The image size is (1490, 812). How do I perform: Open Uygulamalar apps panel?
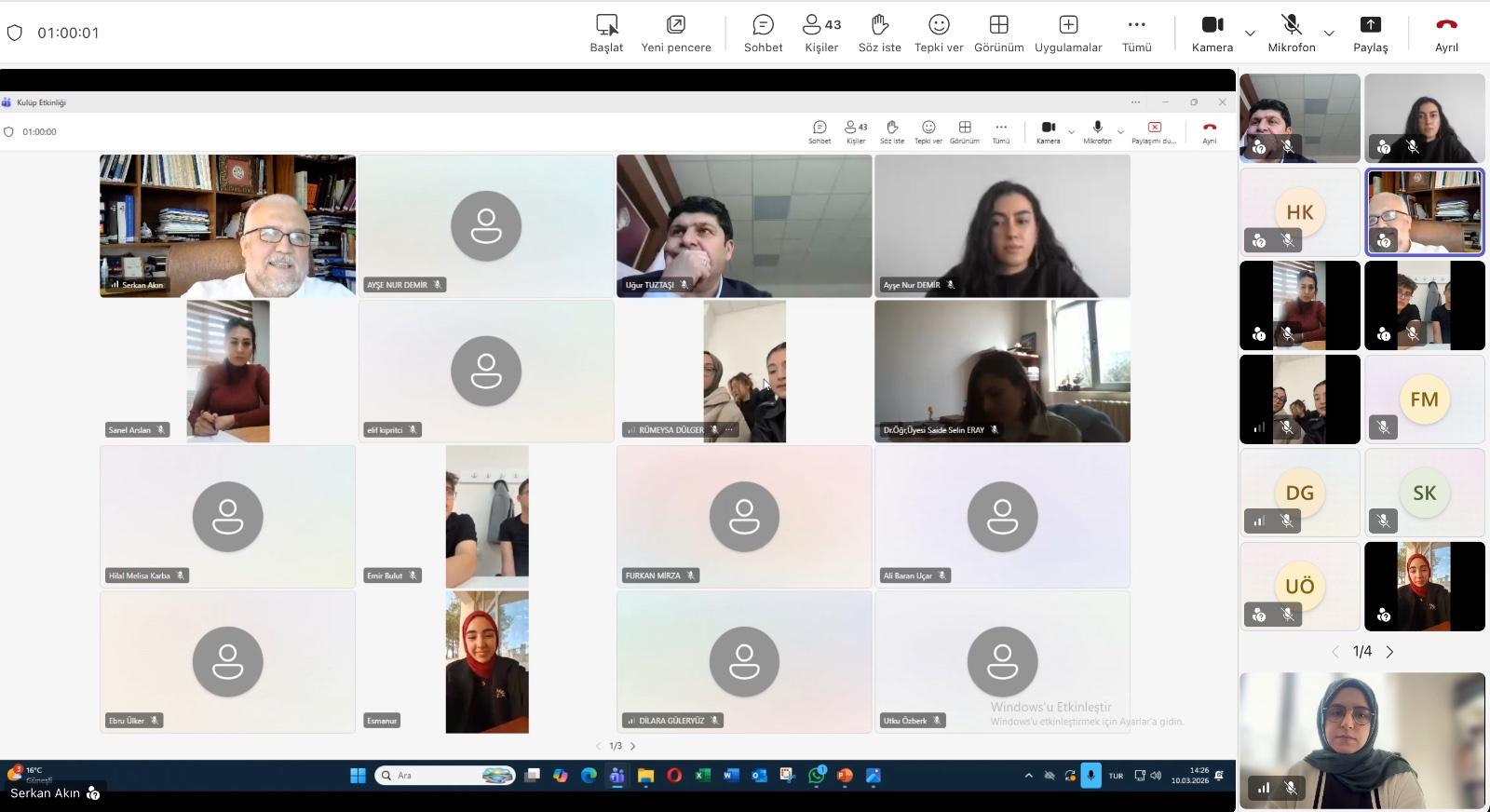coord(1068,33)
